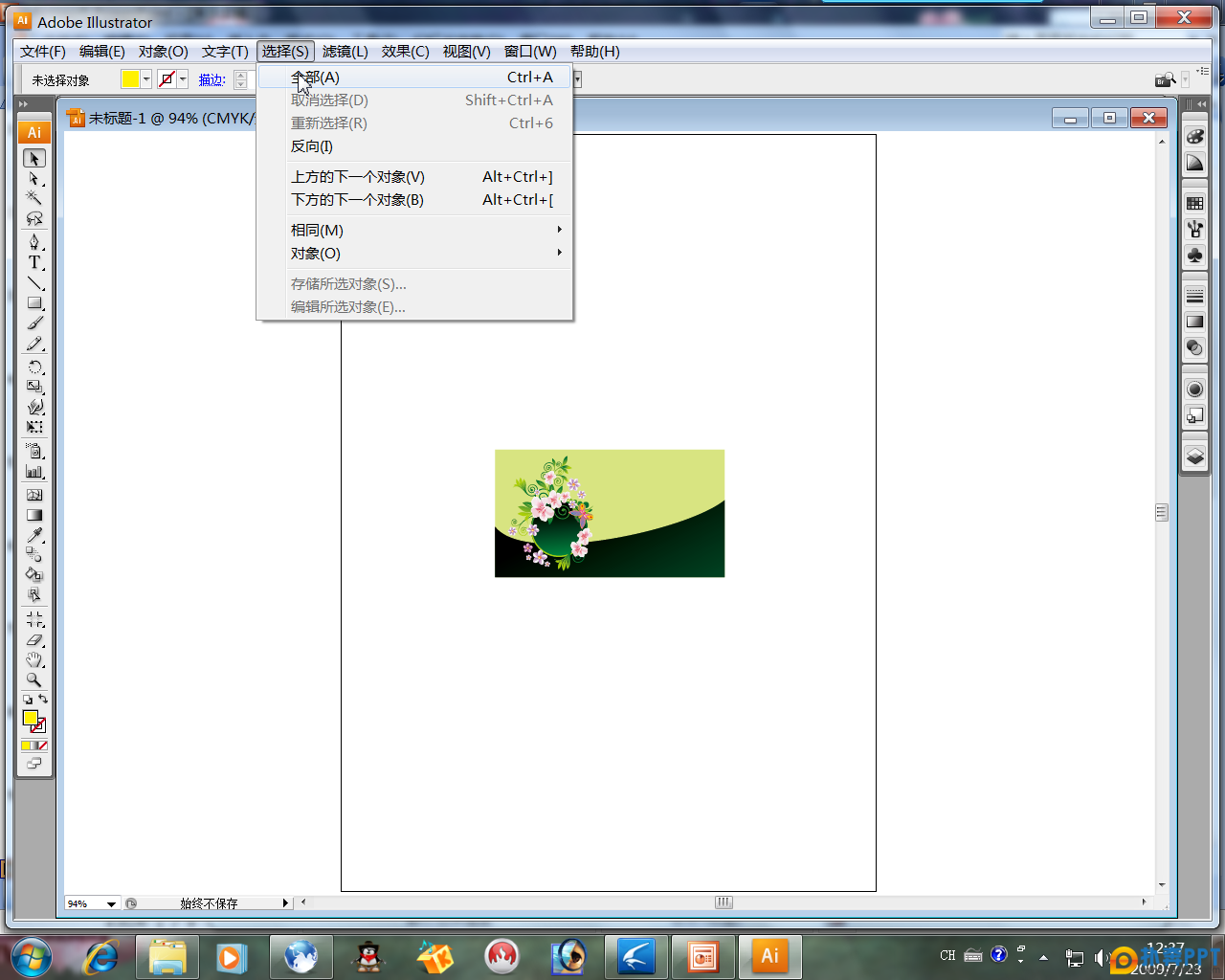This screenshot has height=980, width=1225.
Task: Choose 下方的下一个对象(B) menu item
Action: [415, 200]
